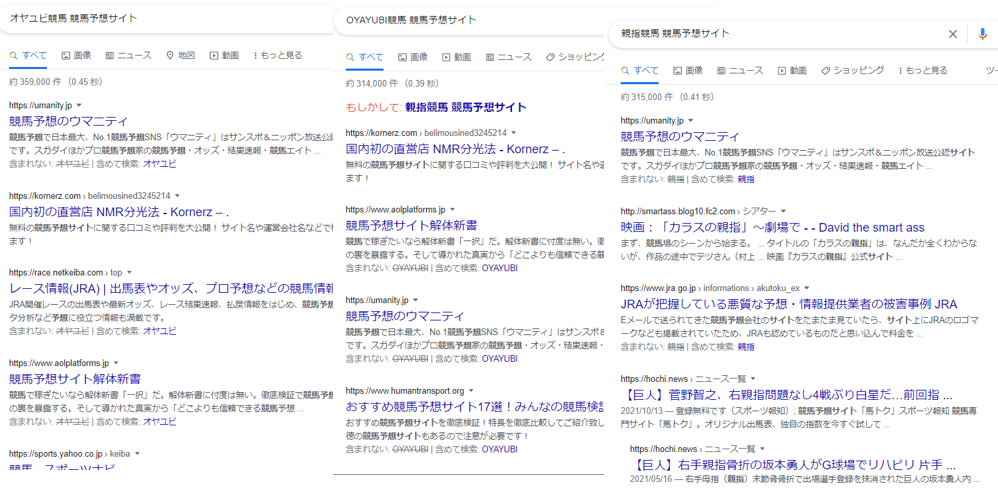Select すべて tab in the OYAYUBI競馬 search
Screen dimensions: 998x492
click(x=365, y=57)
